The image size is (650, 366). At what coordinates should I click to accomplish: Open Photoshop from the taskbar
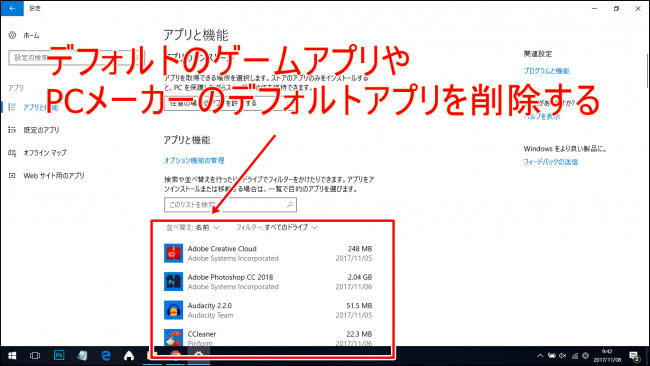[x=59, y=355]
